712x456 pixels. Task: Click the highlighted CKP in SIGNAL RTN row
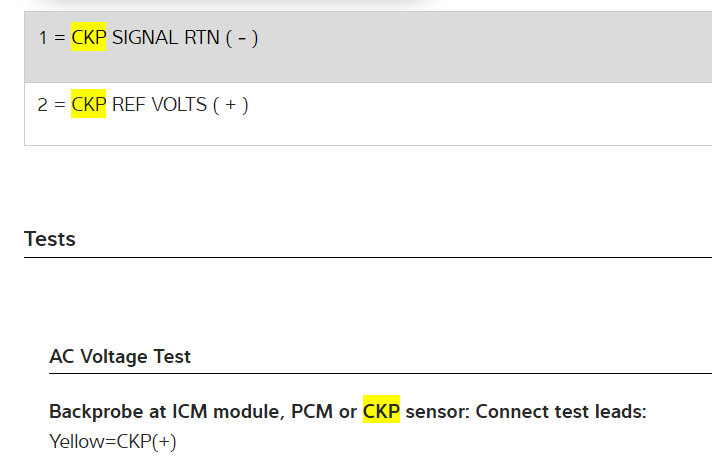pos(88,38)
